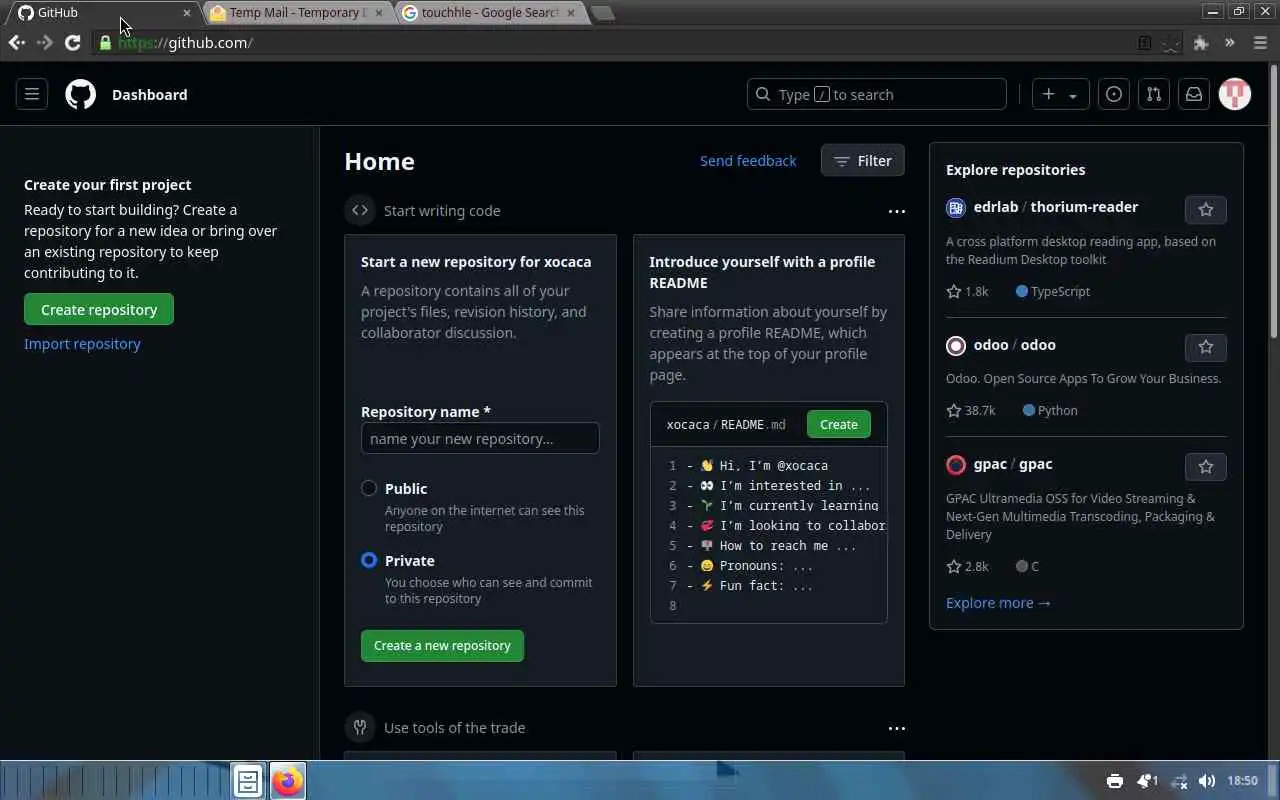Click the tools icon beside Use tools of the trade
Screen dimensions: 1280x800
tap(360, 727)
